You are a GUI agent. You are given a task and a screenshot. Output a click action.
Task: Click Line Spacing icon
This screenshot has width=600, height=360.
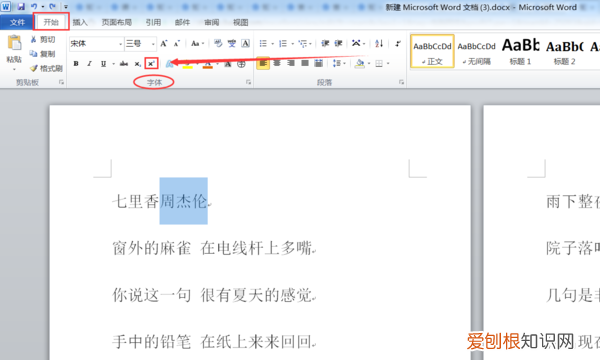point(337,63)
